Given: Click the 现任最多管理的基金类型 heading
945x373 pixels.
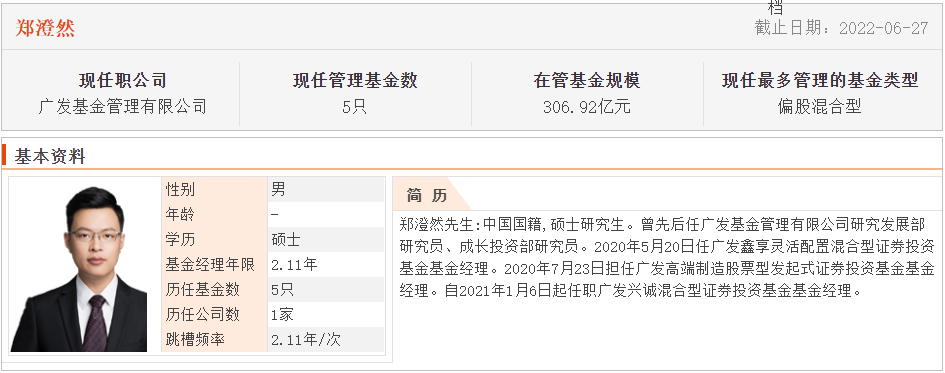Looking at the screenshot, I should [820, 80].
